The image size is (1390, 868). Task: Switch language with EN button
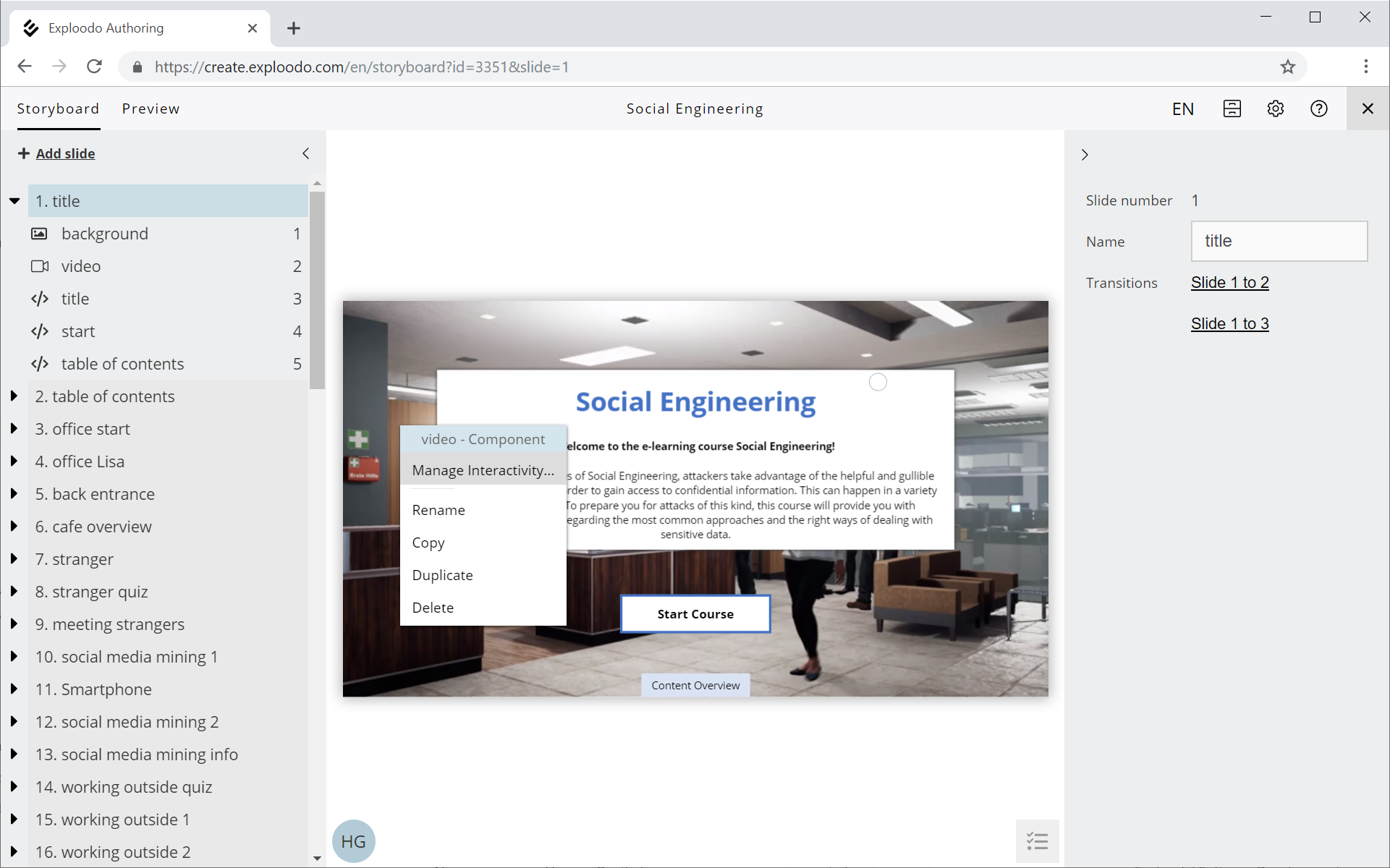pyautogui.click(x=1182, y=109)
